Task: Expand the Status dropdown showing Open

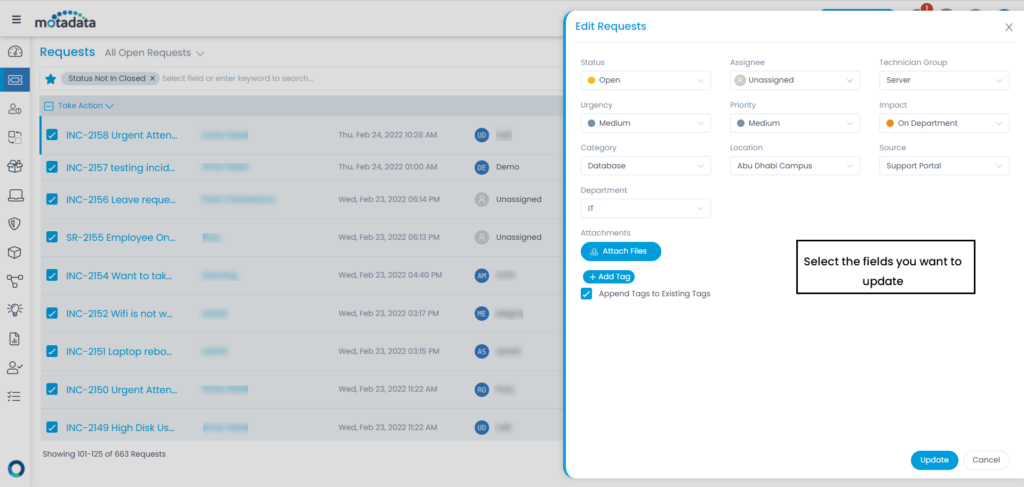Action: (645, 80)
